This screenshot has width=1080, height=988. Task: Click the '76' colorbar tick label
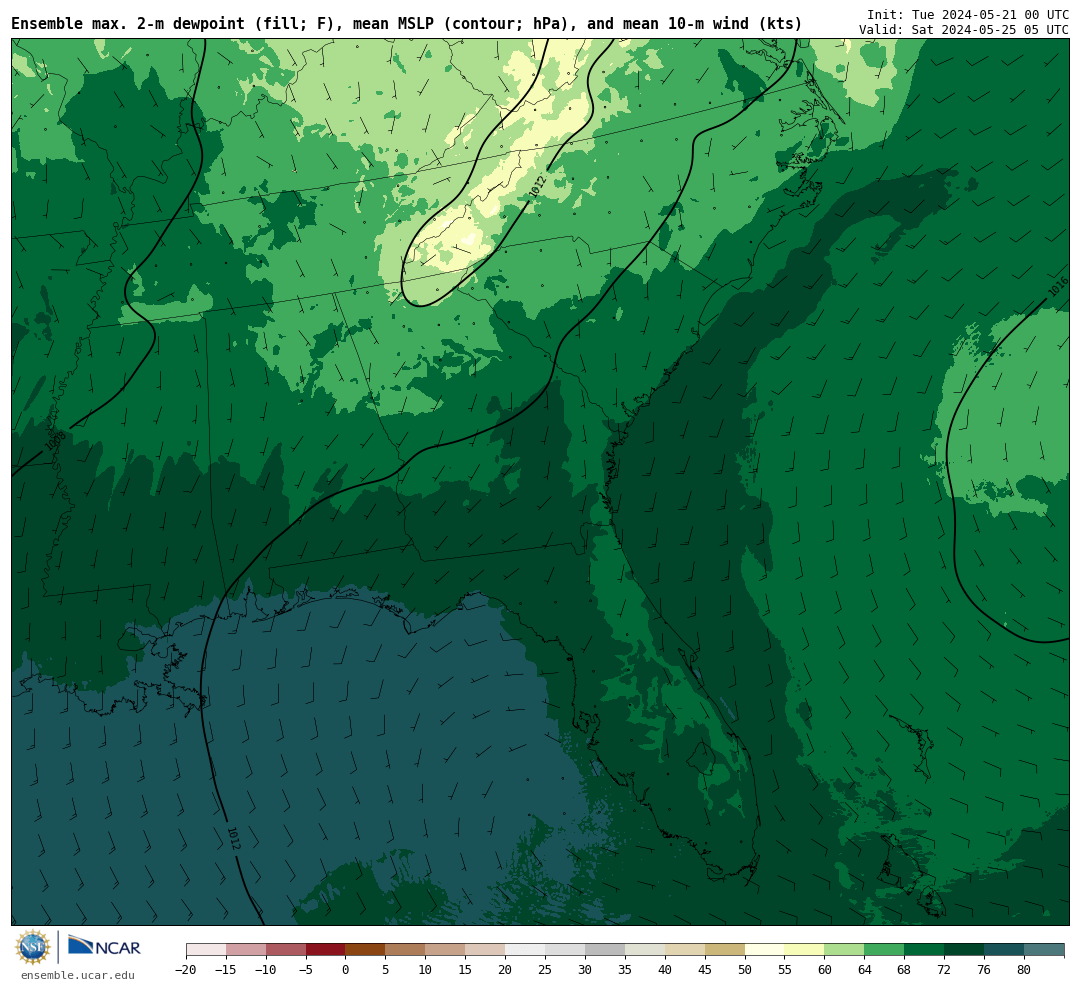coord(985,970)
